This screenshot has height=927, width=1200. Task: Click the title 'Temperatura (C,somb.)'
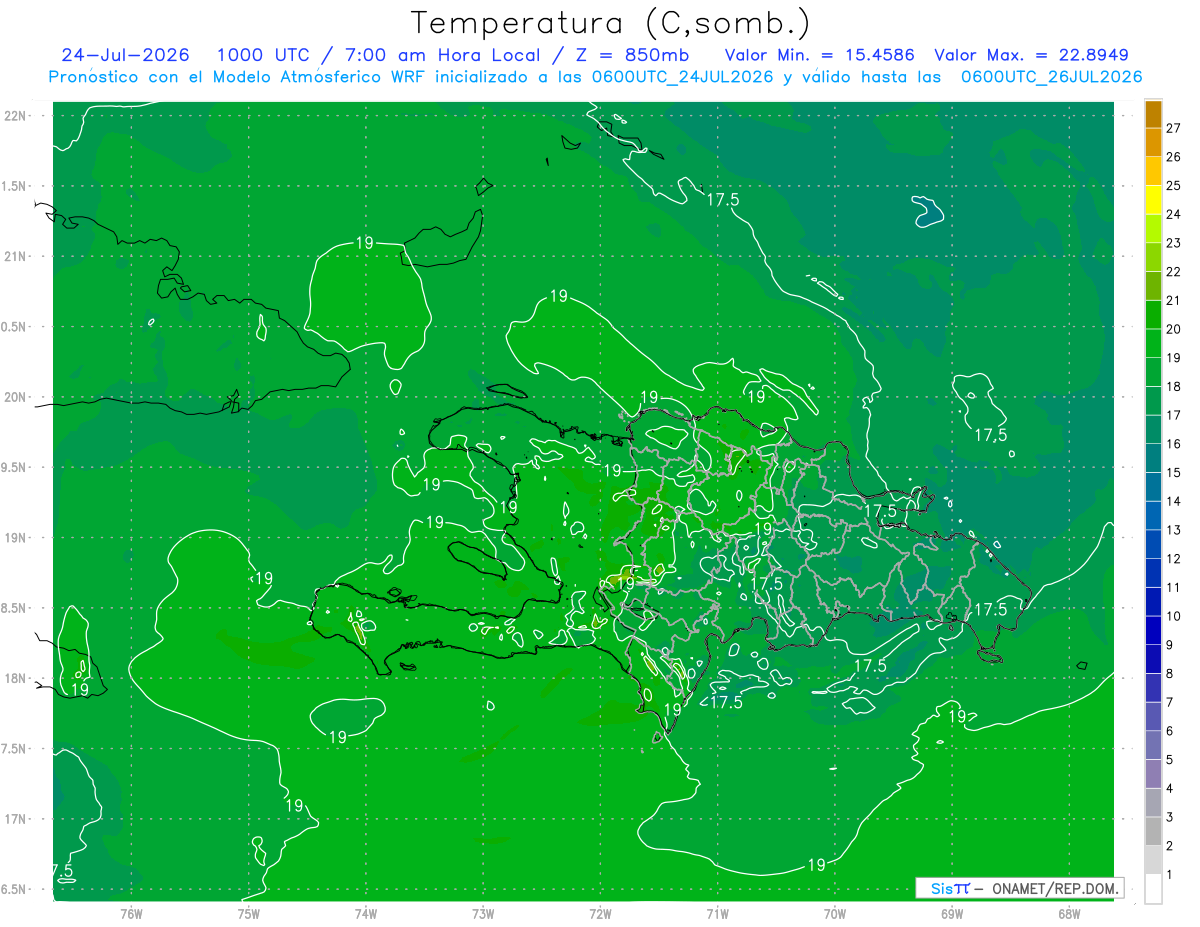[611, 23]
